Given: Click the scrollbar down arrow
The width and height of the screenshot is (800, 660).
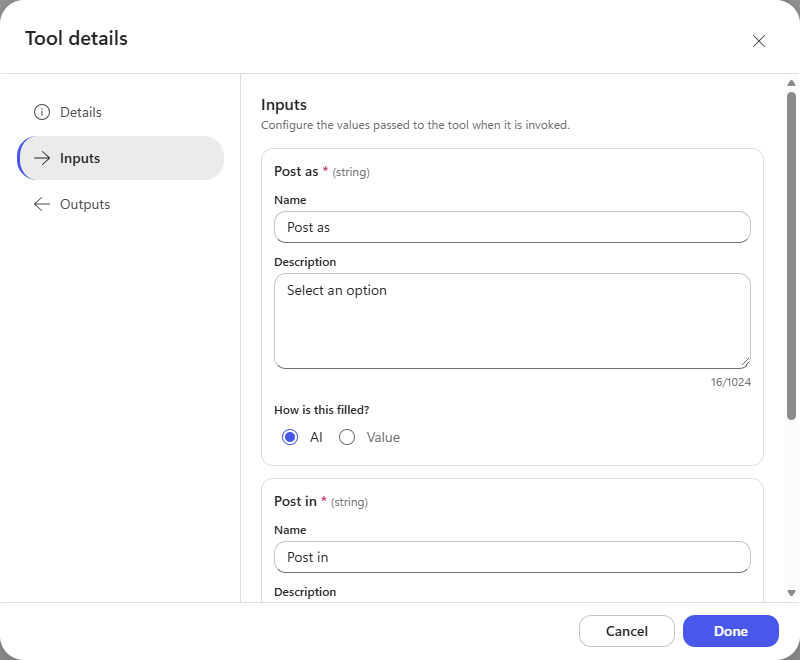Looking at the screenshot, I should (791, 593).
